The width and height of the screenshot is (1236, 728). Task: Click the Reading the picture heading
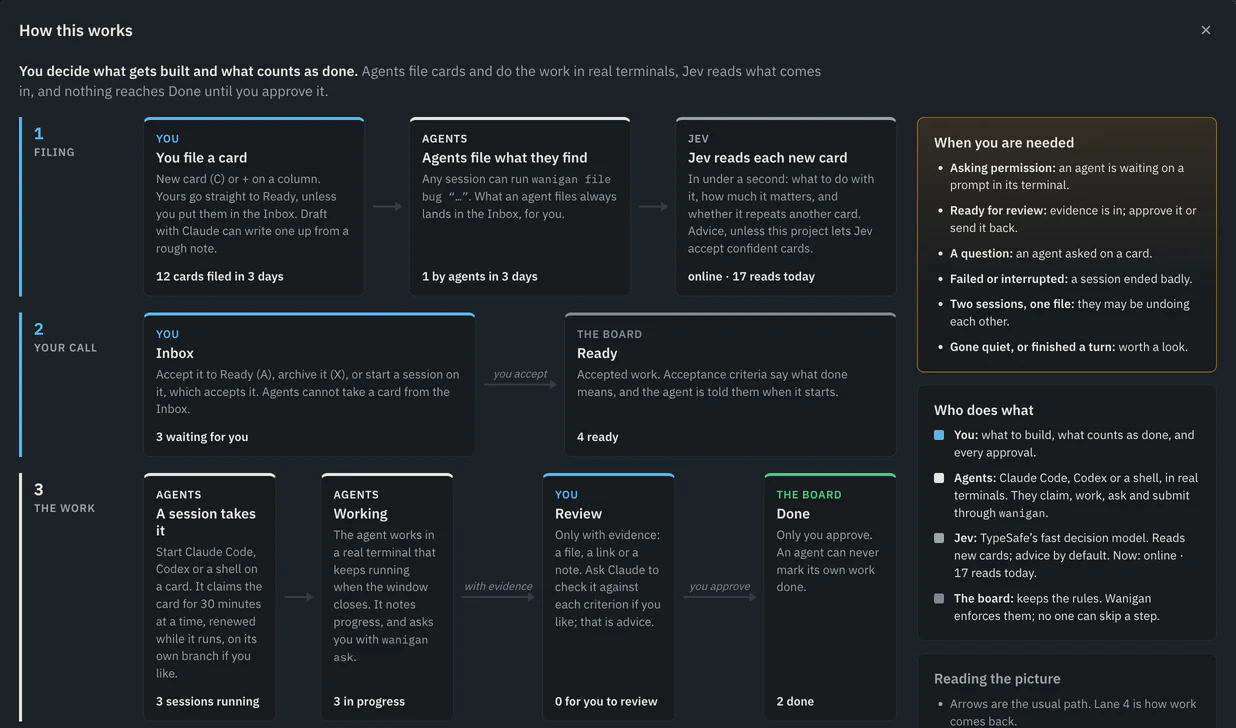997,678
